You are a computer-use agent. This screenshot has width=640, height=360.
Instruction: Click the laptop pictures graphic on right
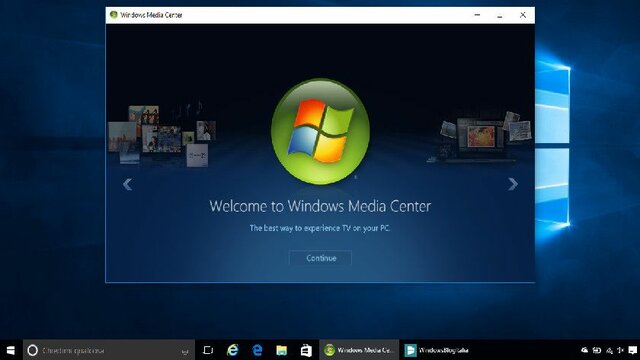coord(480,137)
